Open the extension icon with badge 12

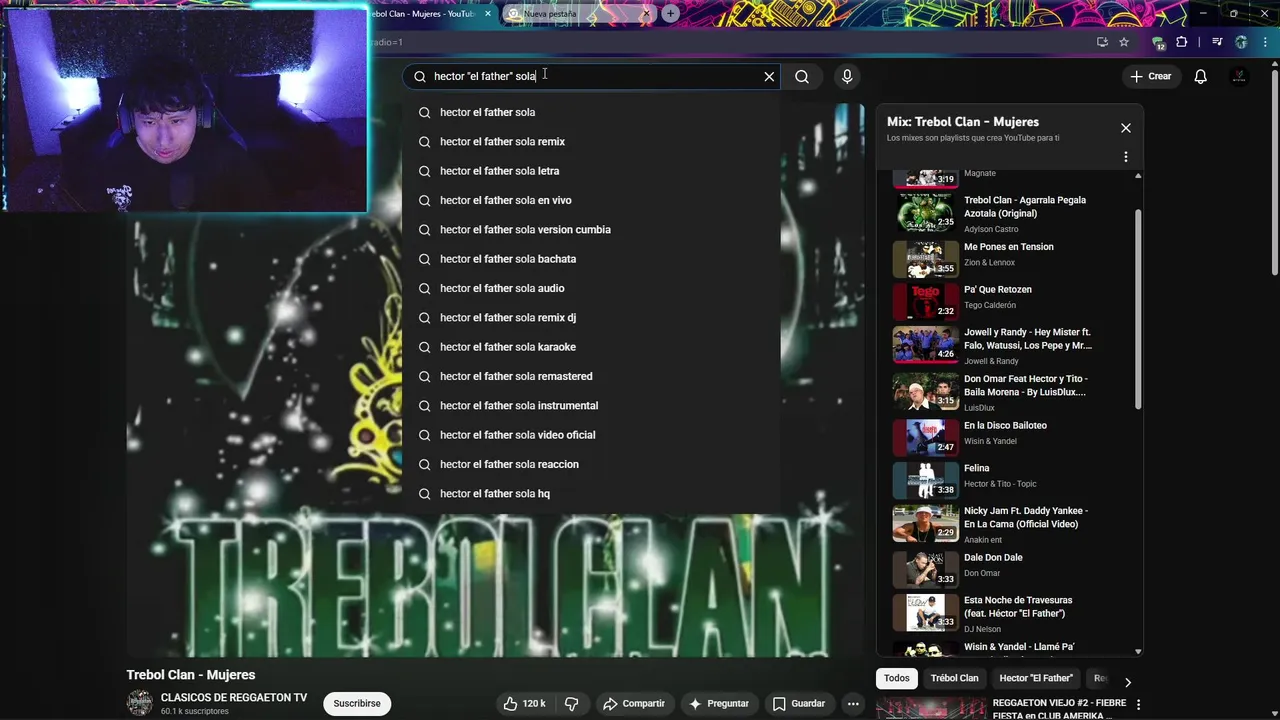point(1158,43)
